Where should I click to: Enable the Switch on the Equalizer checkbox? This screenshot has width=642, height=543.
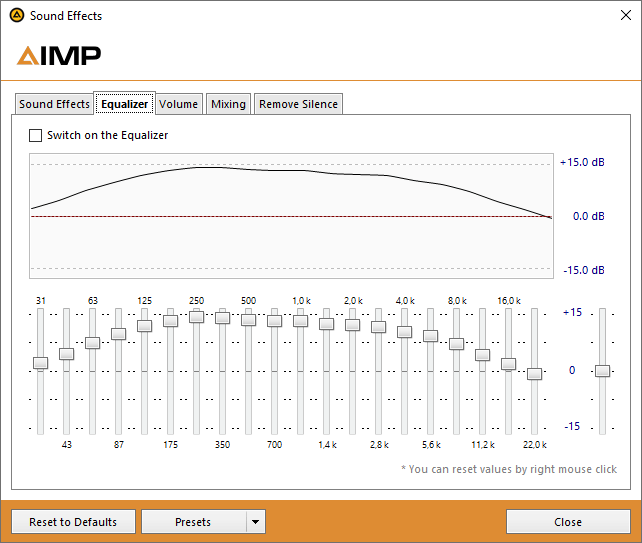click(37, 135)
